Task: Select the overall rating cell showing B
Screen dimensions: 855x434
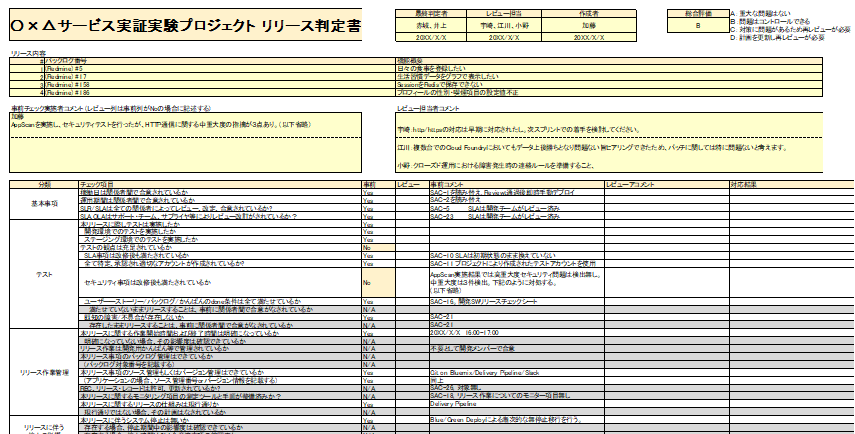Action: [x=698, y=25]
